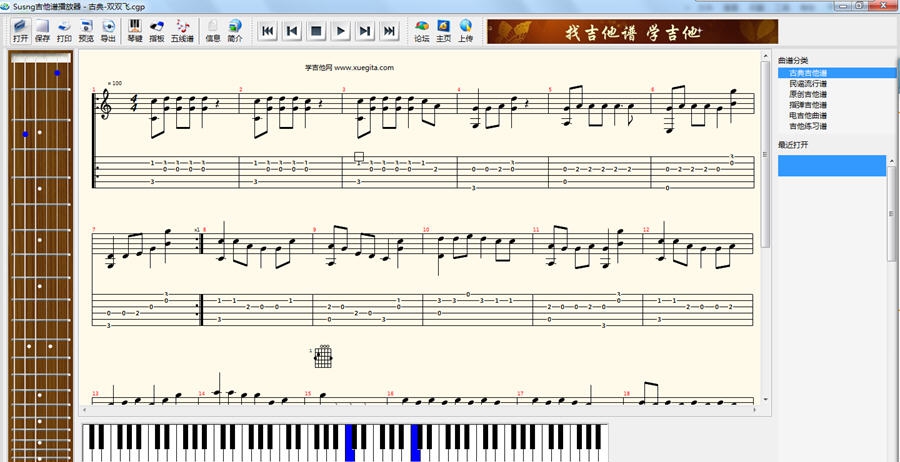Click the chord diagram above measure 15
The image size is (900, 462).
tap(323, 356)
